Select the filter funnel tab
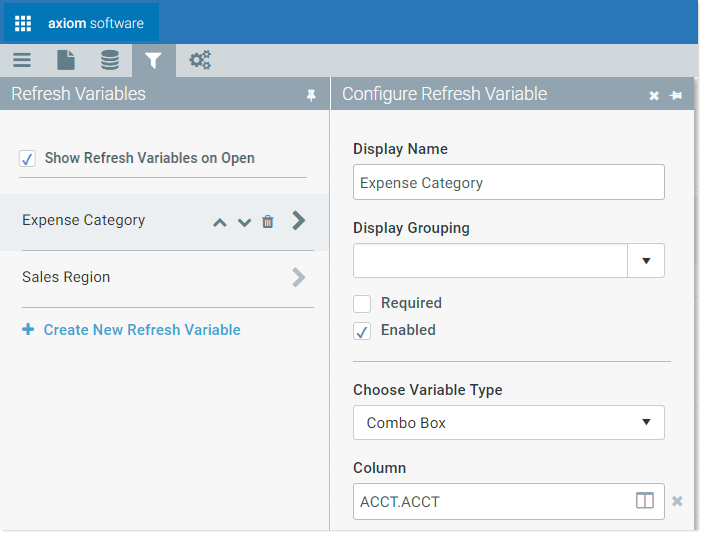This screenshot has width=702, height=534. [x=153, y=60]
